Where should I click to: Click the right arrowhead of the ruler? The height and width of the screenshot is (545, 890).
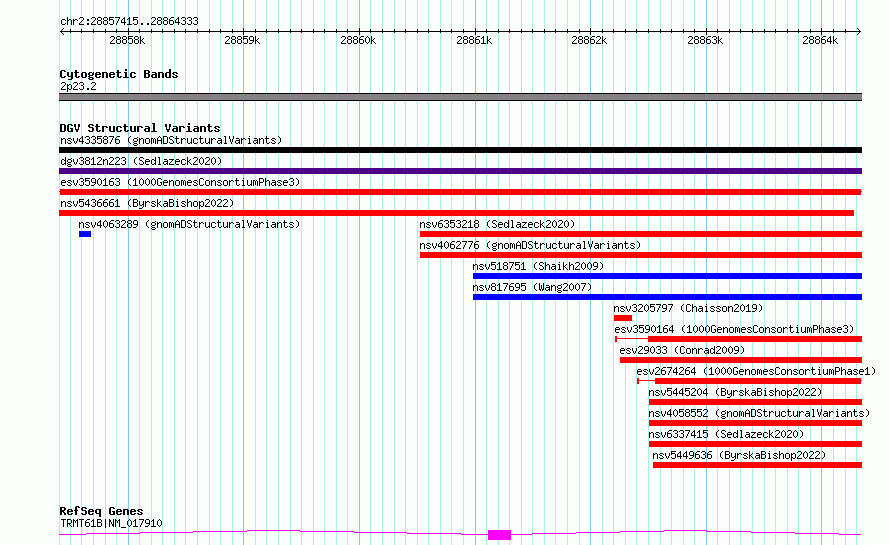click(x=859, y=31)
